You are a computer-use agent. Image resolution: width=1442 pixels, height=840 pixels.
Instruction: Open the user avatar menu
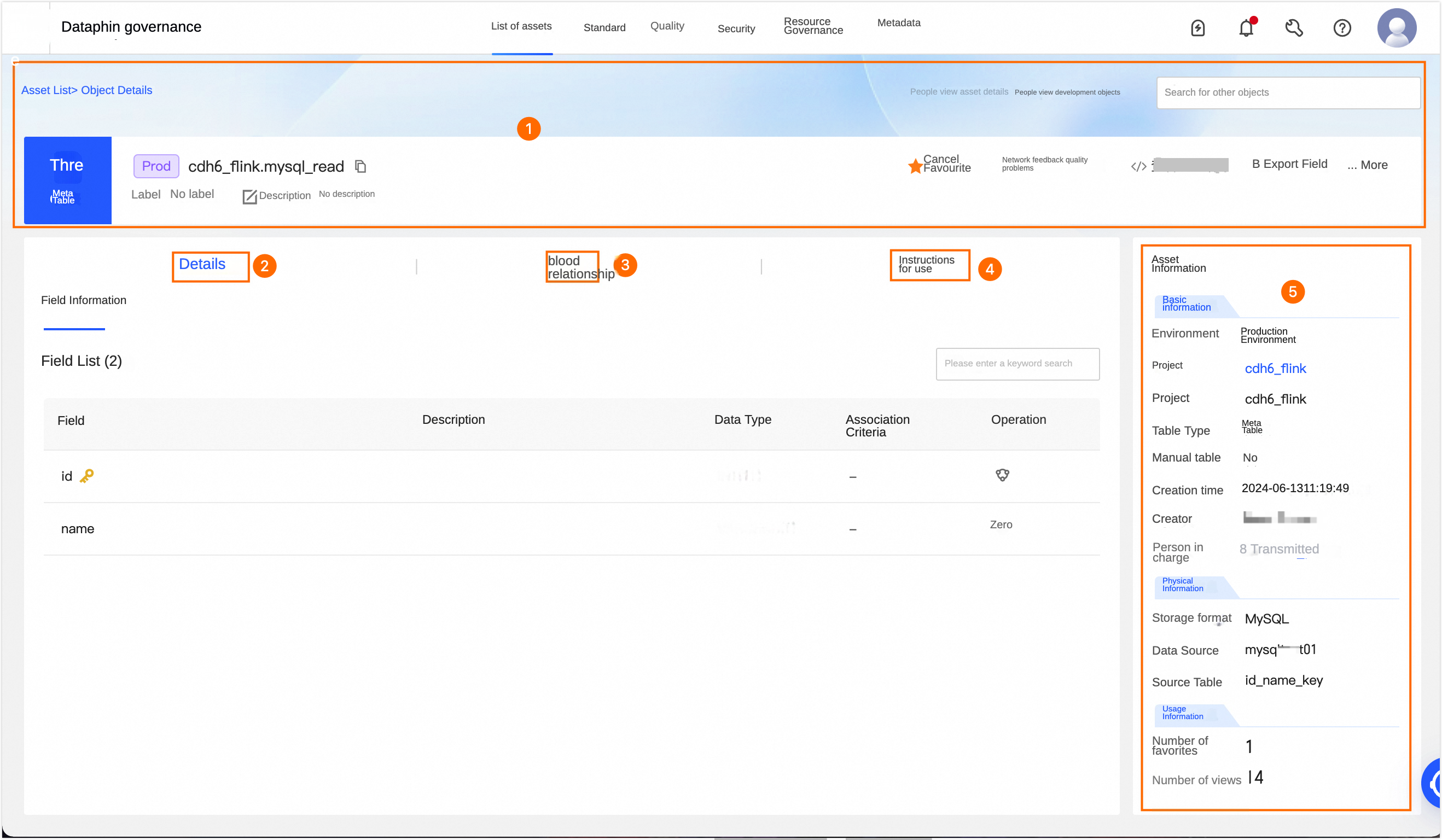tap(1396, 28)
